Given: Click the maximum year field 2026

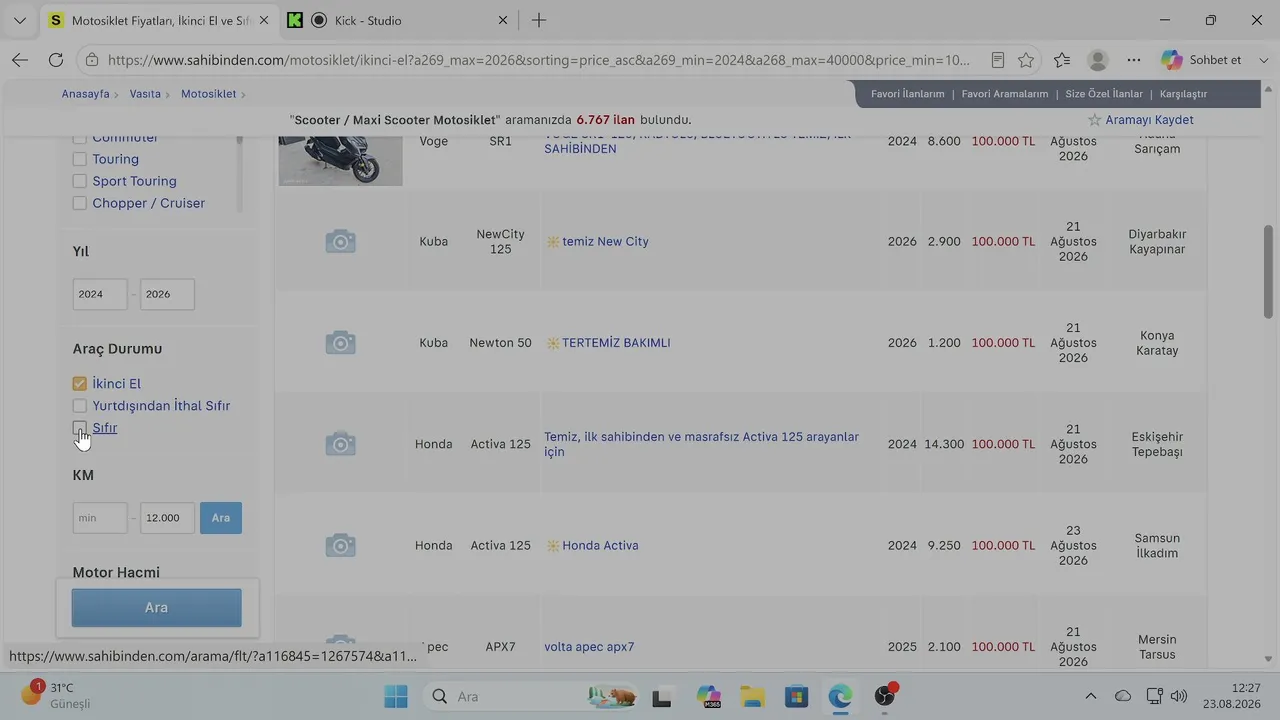Looking at the screenshot, I should [167, 294].
